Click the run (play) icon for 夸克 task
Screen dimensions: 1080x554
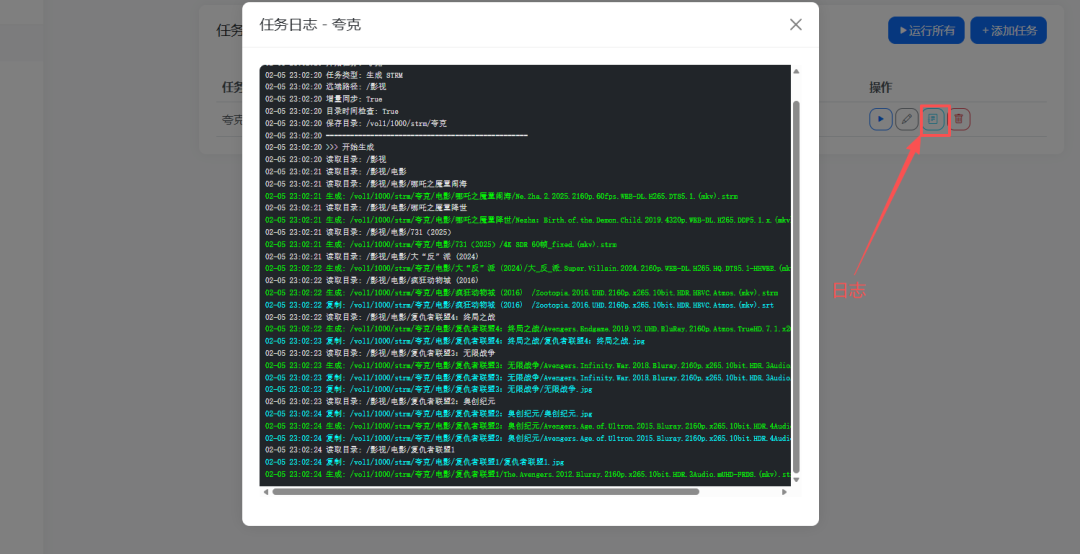pyautogui.click(x=880, y=119)
